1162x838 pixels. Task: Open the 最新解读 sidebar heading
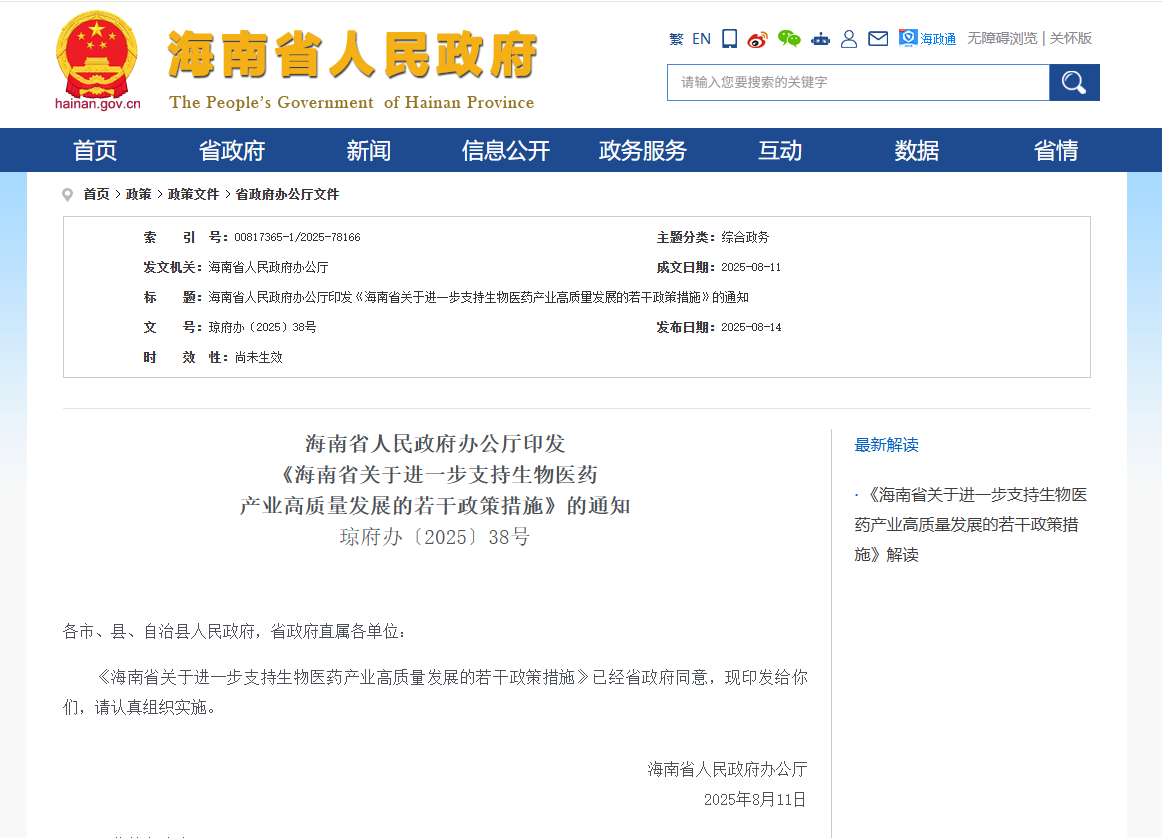886,445
